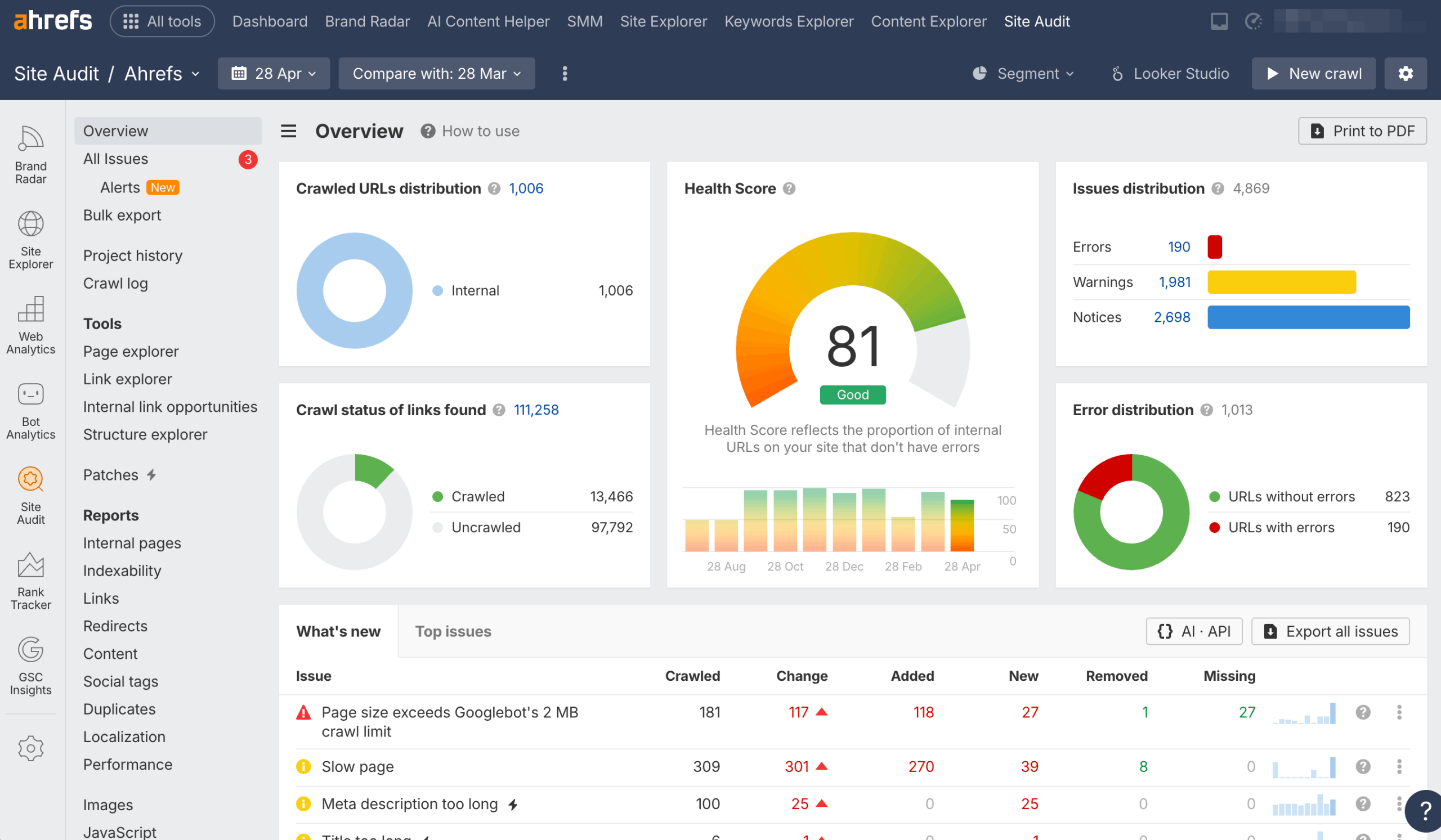Viewport: 1441px width, 840px height.
Task: Select the What's new tab
Action: click(x=338, y=631)
